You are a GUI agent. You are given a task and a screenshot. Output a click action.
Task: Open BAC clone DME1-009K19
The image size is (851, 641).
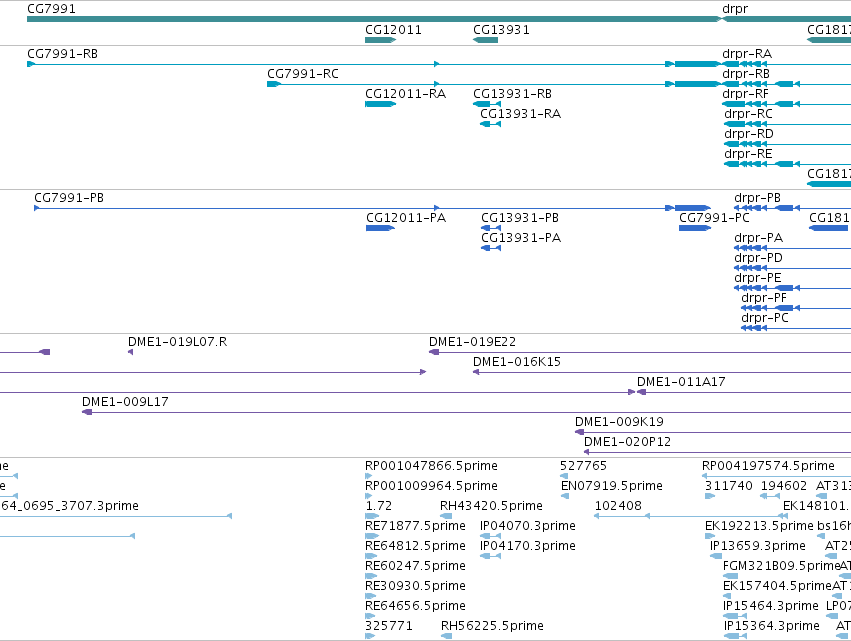point(619,422)
